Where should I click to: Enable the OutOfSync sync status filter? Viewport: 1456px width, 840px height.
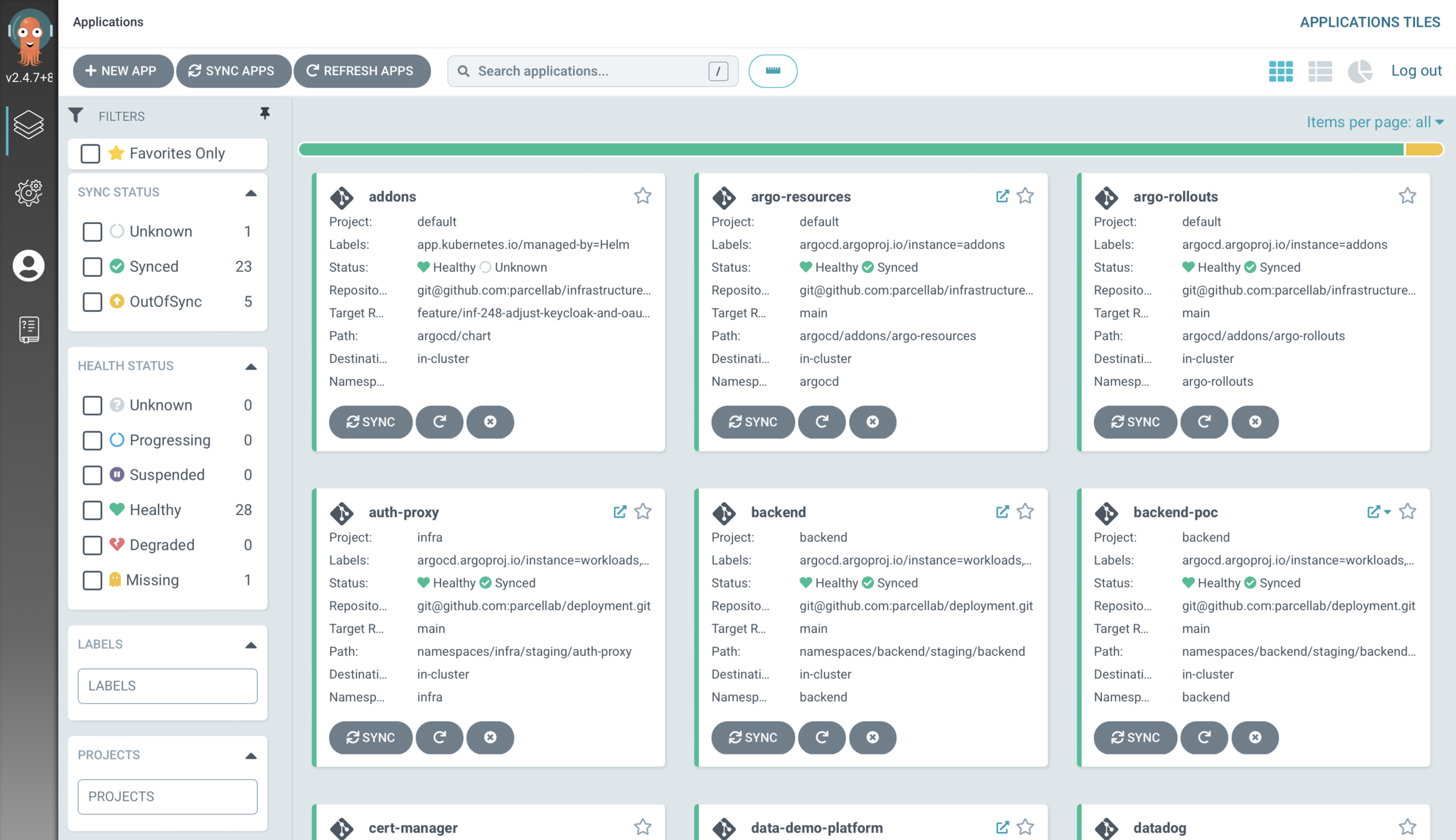(92, 302)
